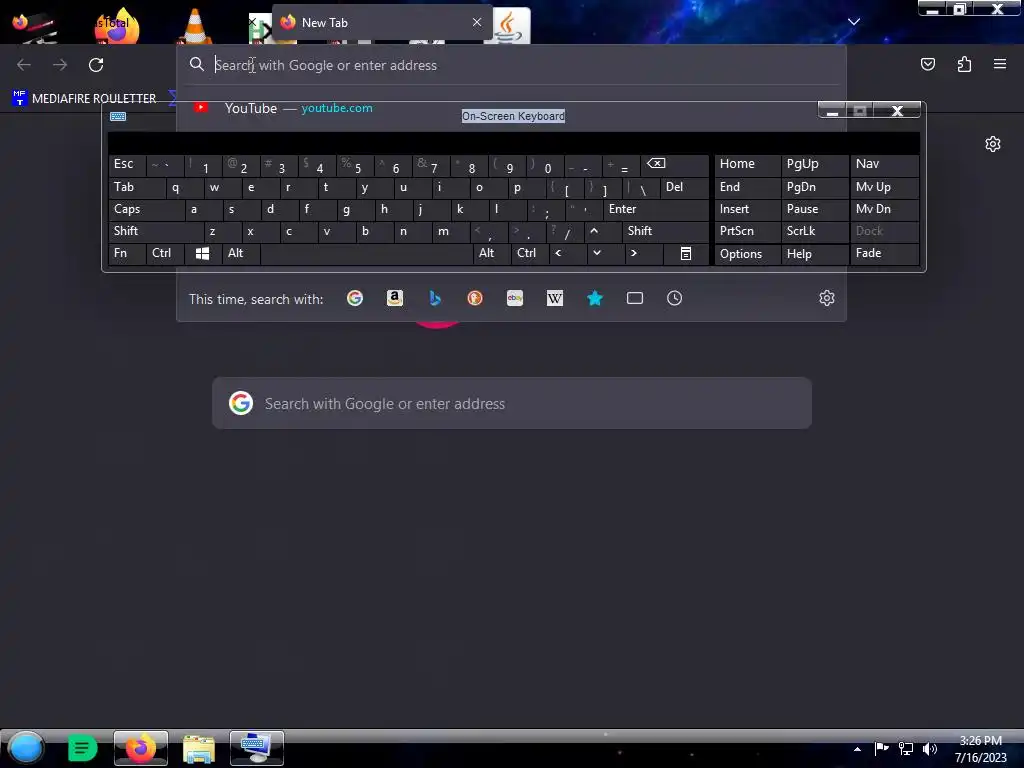
Task: Toggle left Ctrl key on On-Screen Keyboard
Action: pos(165,253)
